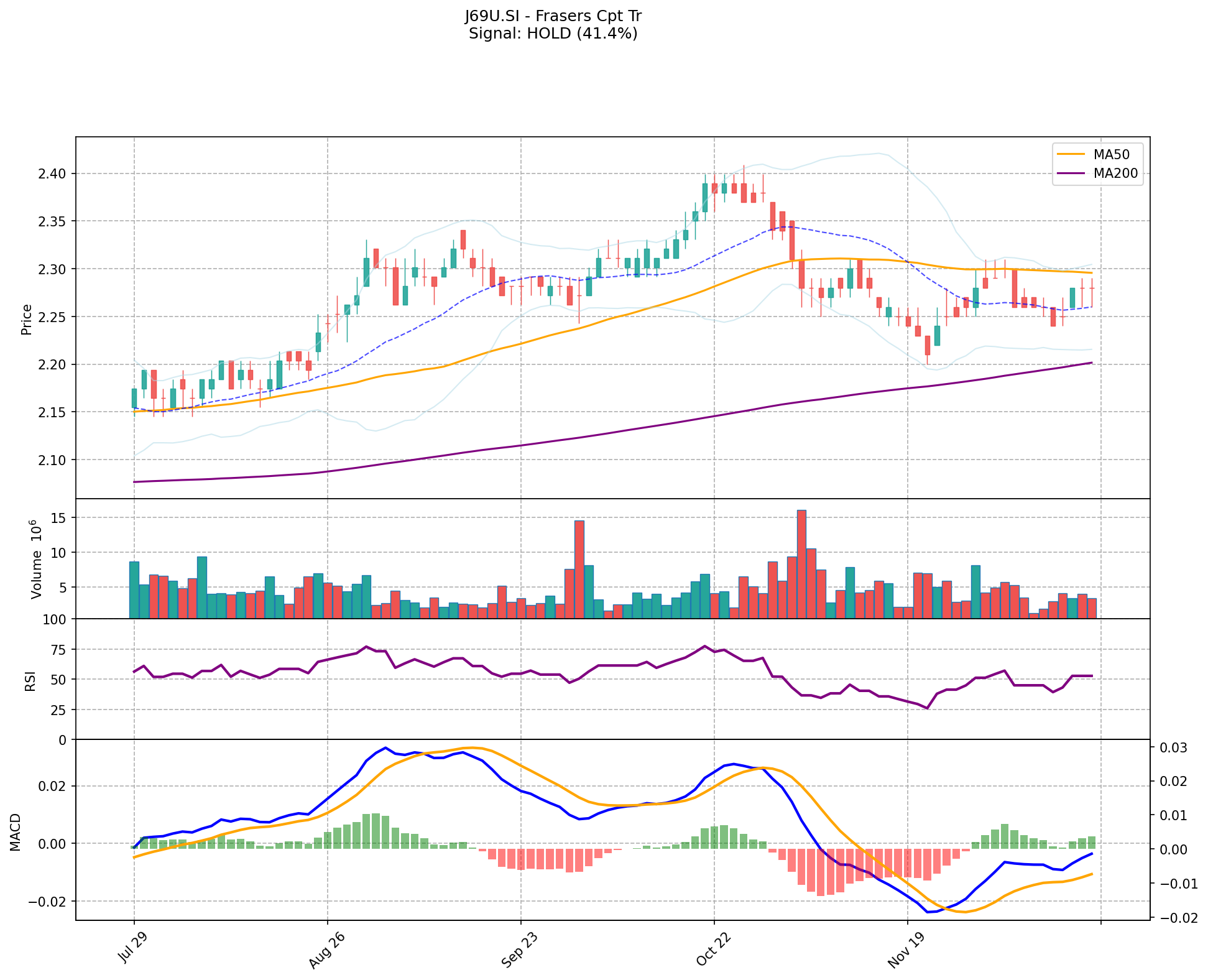Click the tallest volume bar in the volume panel

pos(801,564)
